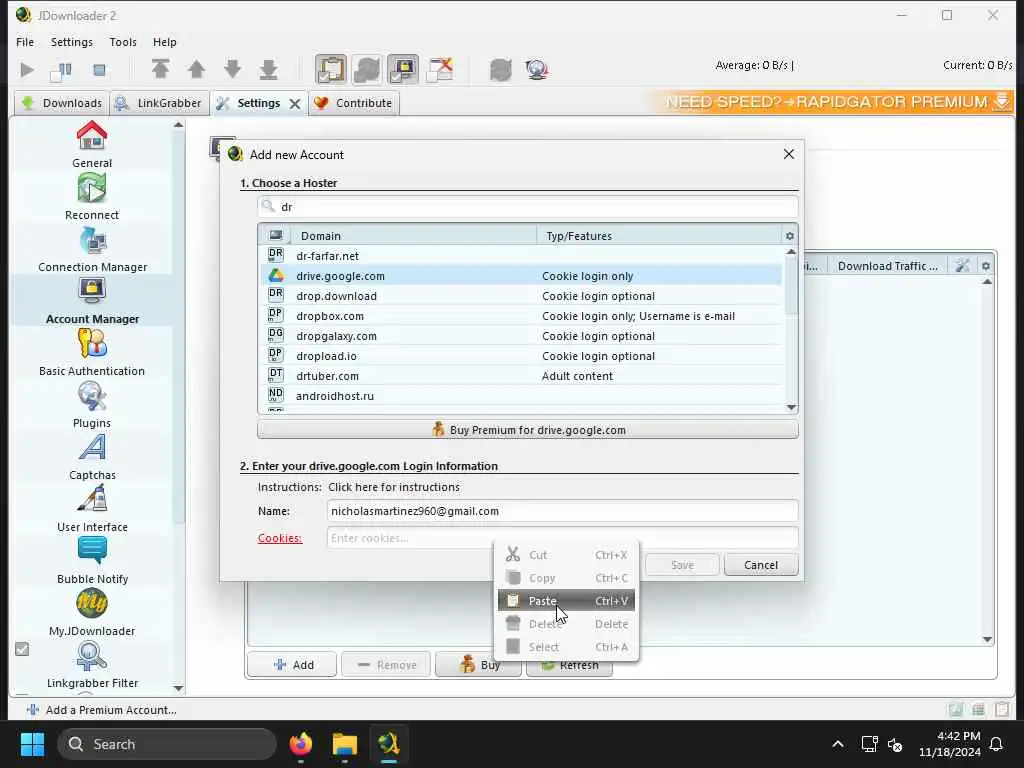Choose Paste from the context menu
The image size is (1024, 768).
(566, 601)
